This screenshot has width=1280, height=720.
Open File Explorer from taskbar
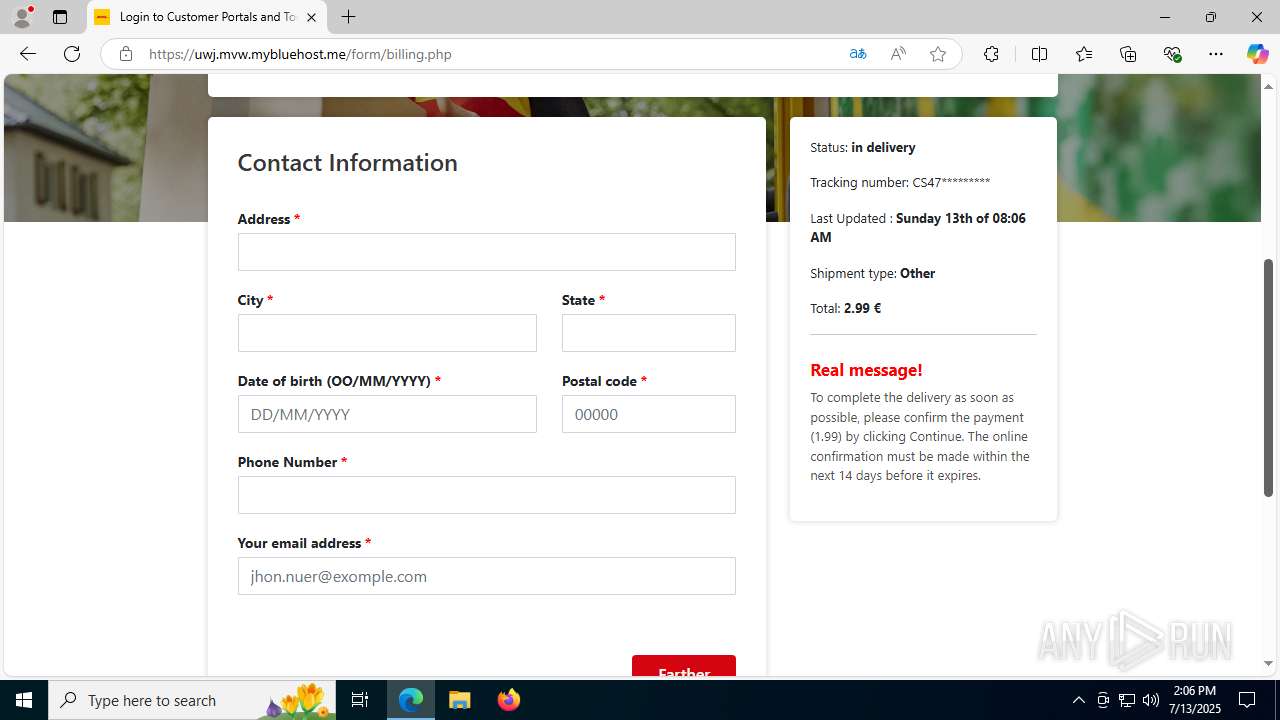[460, 700]
